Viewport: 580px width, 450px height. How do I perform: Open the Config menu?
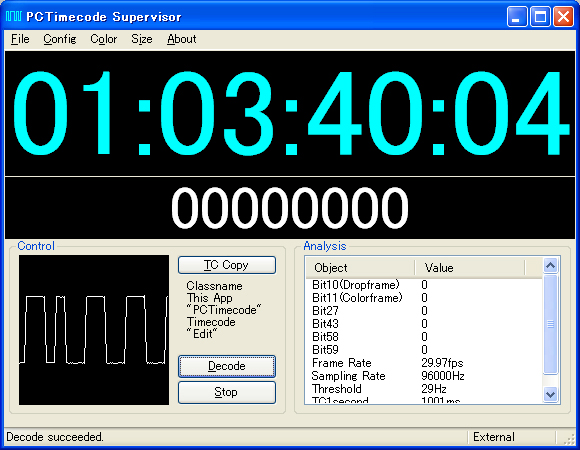tap(60, 39)
